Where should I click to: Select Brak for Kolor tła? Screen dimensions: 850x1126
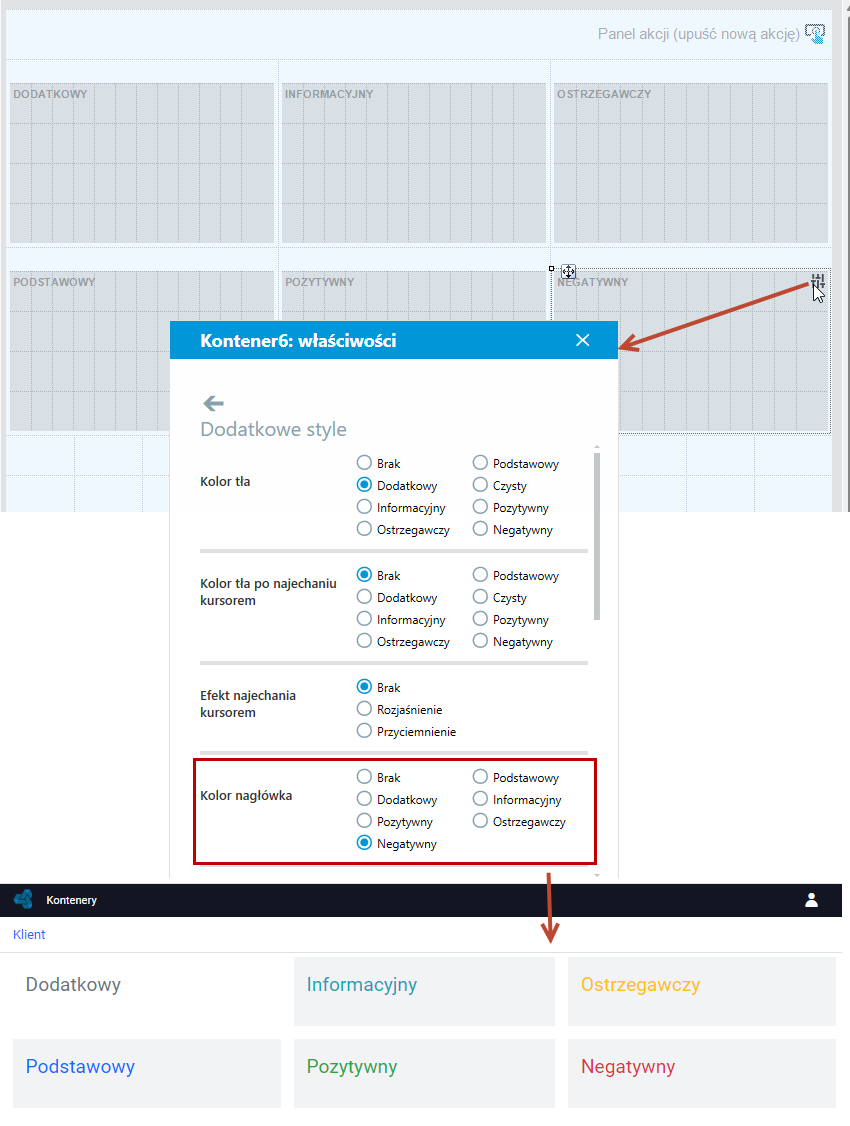[x=365, y=463]
